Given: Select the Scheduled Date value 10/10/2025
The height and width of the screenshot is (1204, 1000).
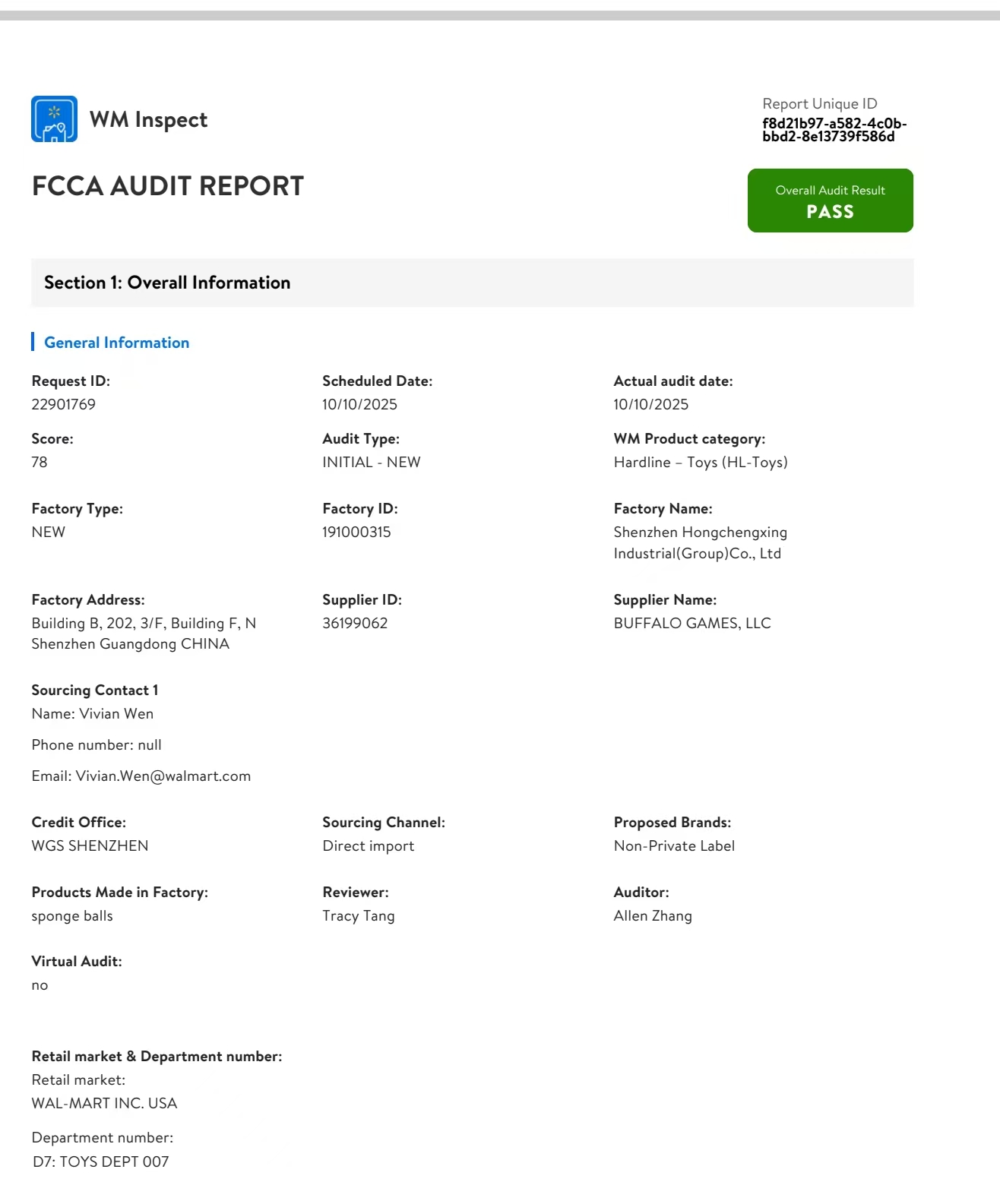Looking at the screenshot, I should tap(359, 404).
